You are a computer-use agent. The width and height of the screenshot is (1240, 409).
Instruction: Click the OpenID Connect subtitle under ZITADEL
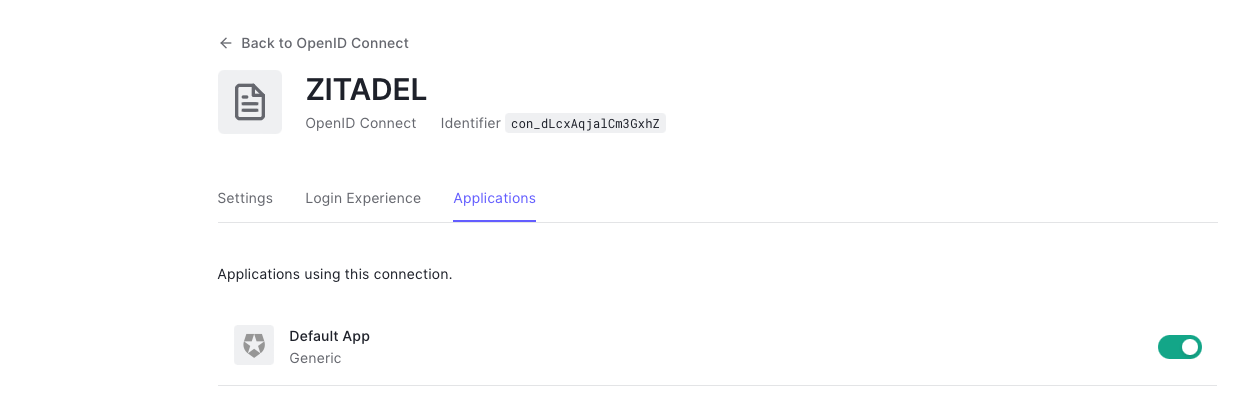(x=361, y=124)
